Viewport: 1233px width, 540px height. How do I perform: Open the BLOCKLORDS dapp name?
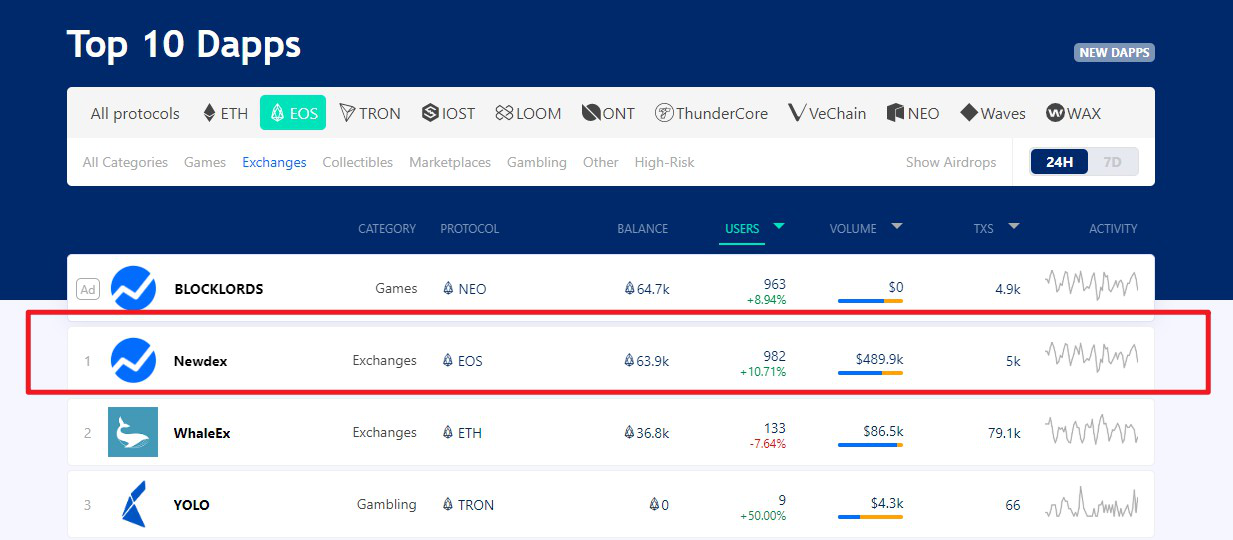[219, 289]
